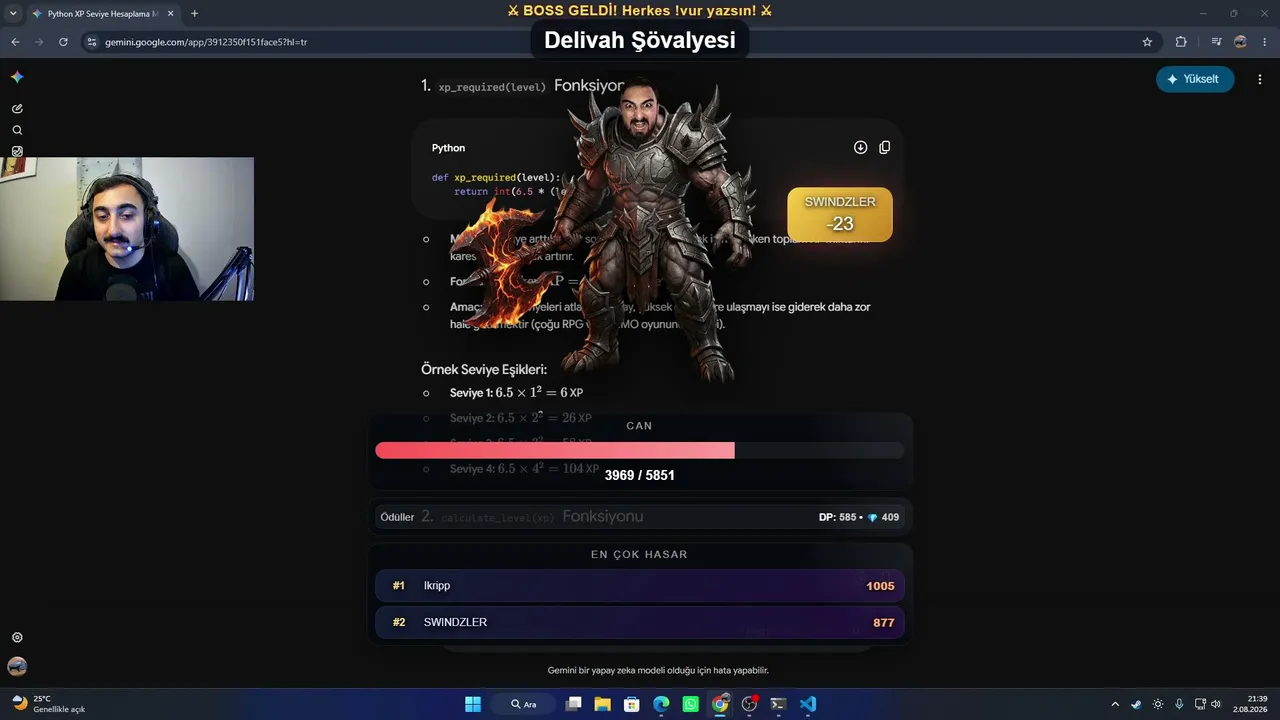Download the Python code block
The width and height of the screenshot is (1280, 720).
[x=860, y=147]
